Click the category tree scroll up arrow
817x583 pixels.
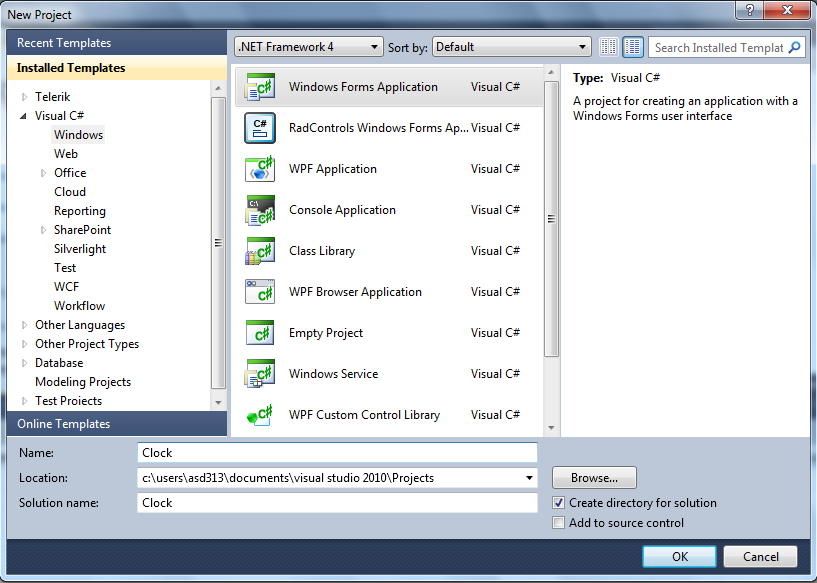218,89
